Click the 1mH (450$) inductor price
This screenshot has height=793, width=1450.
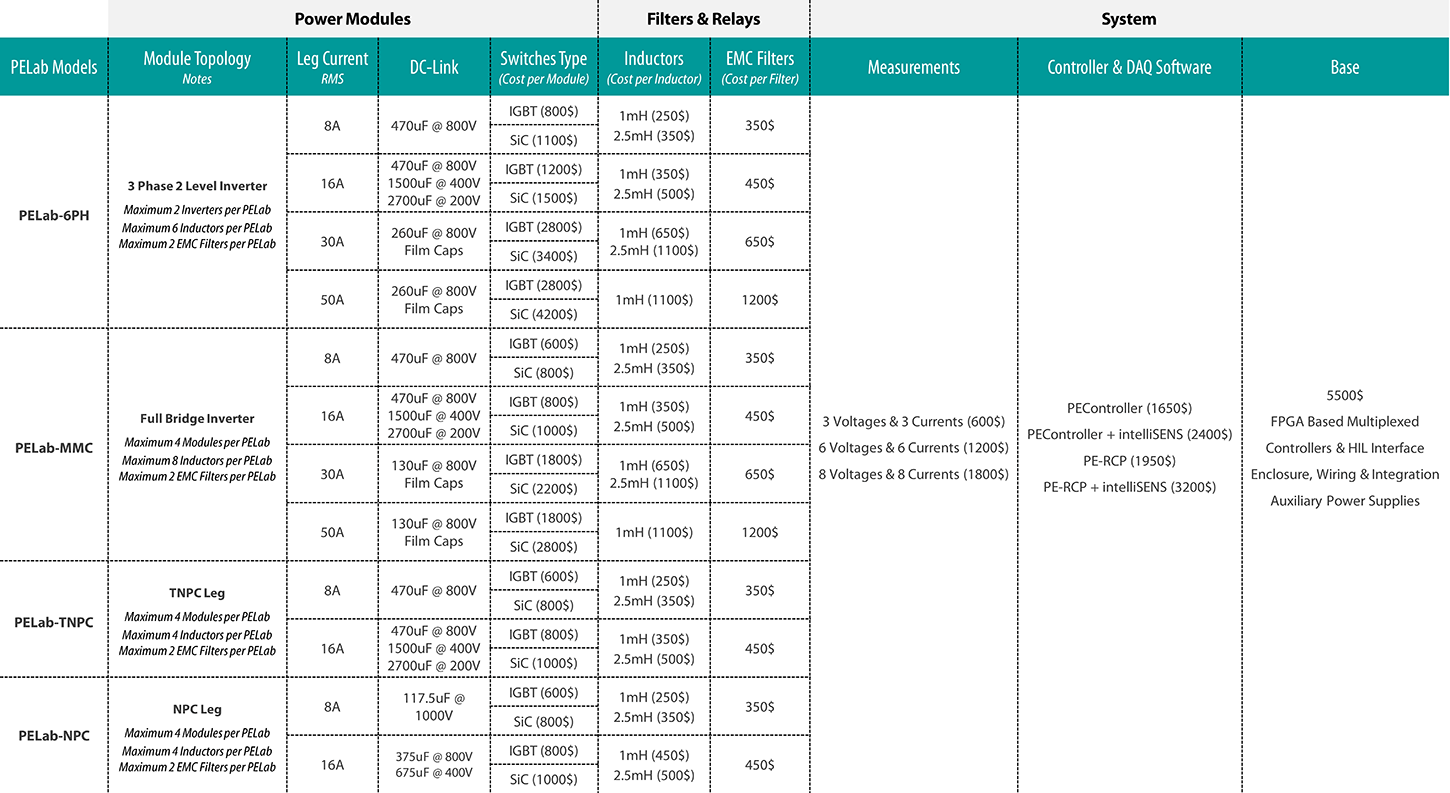pyautogui.click(x=654, y=755)
